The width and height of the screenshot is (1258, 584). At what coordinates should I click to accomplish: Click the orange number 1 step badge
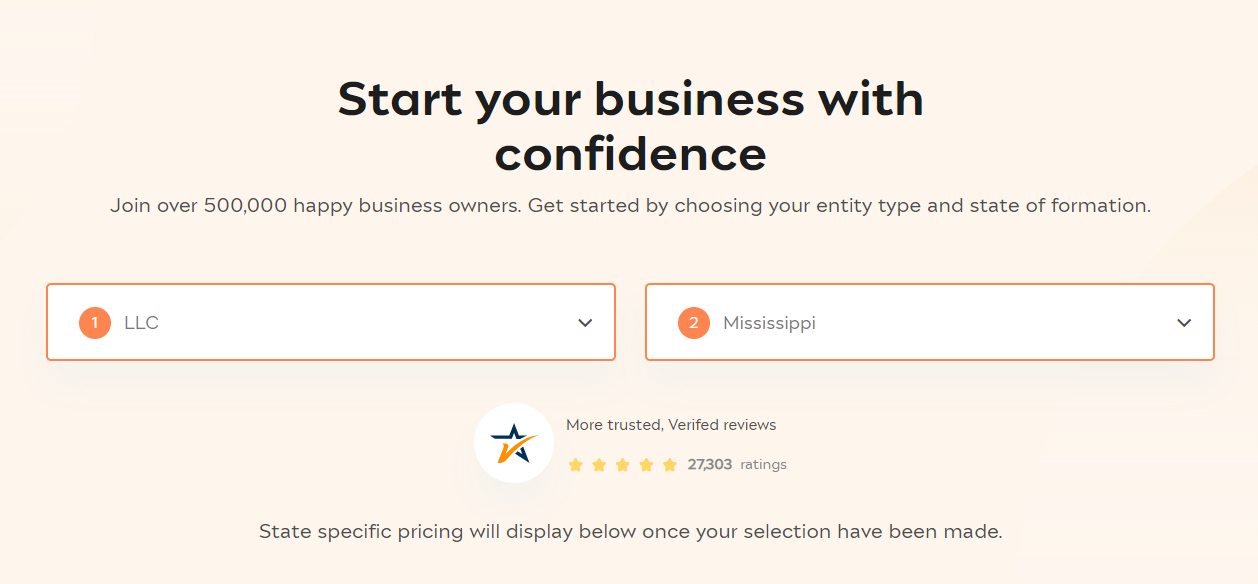point(95,323)
